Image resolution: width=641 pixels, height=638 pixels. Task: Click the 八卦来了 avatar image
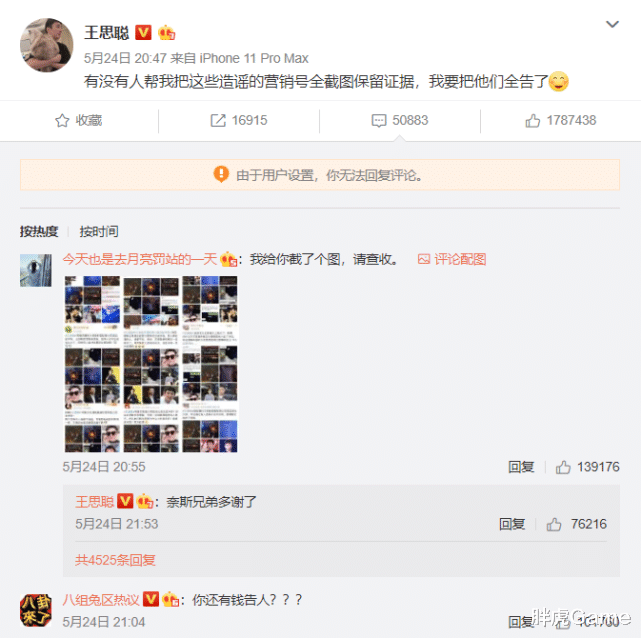[36, 610]
